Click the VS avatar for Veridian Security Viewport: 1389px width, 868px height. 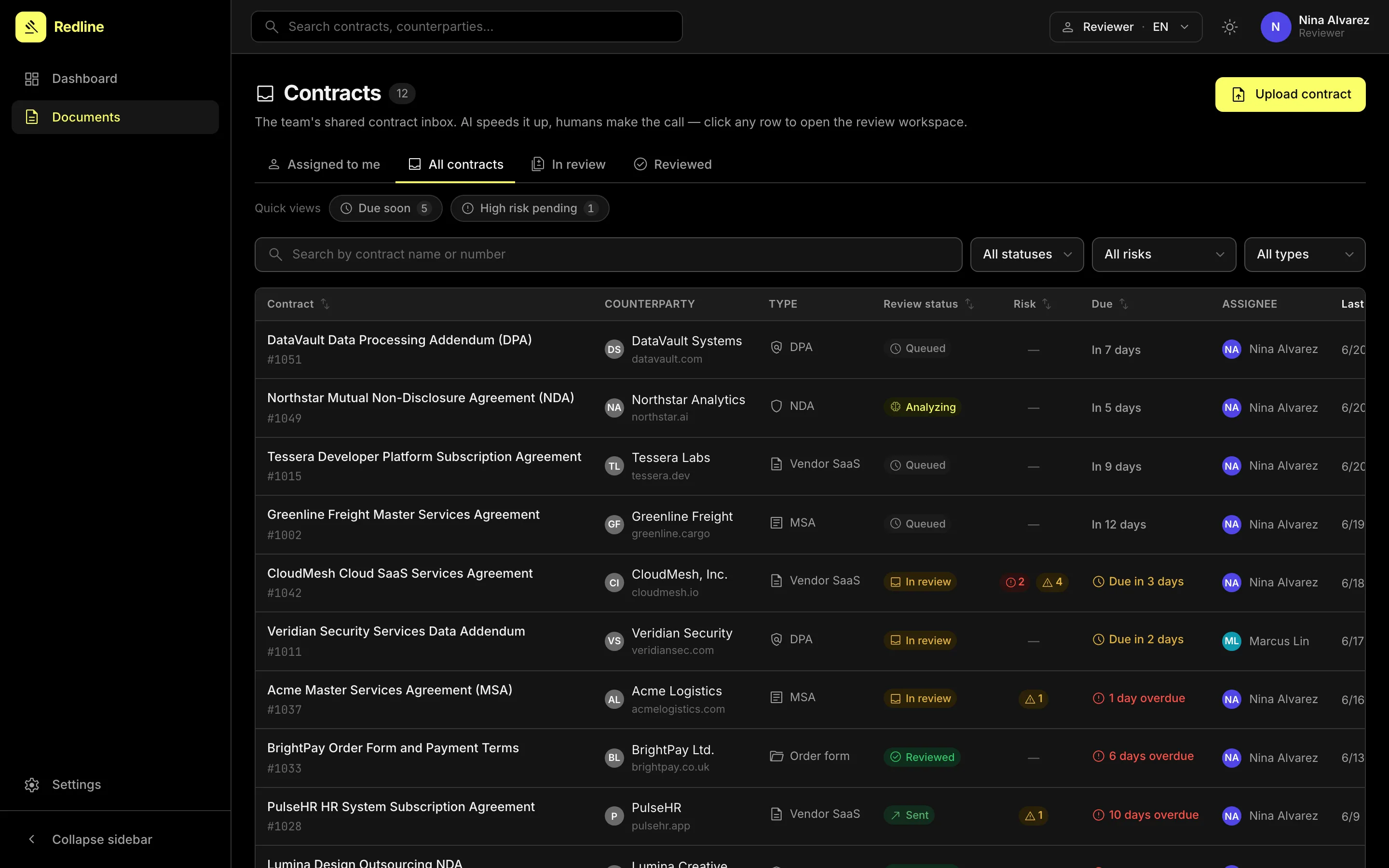pos(614,641)
